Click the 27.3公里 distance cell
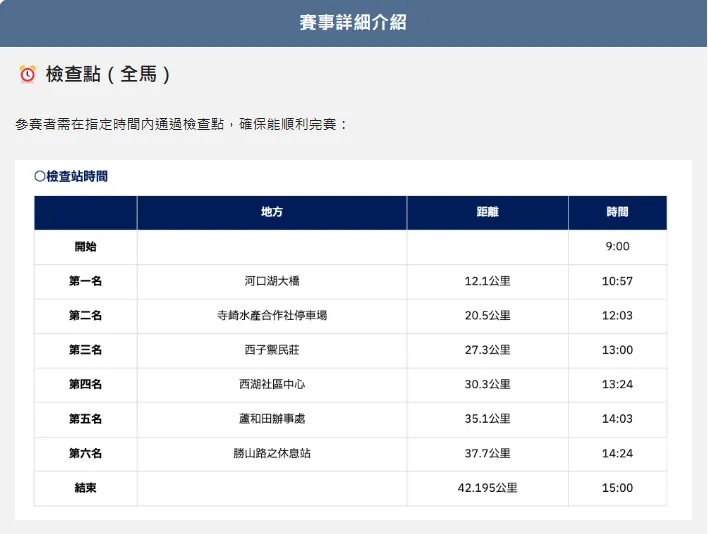The image size is (708, 534). [x=488, y=350]
